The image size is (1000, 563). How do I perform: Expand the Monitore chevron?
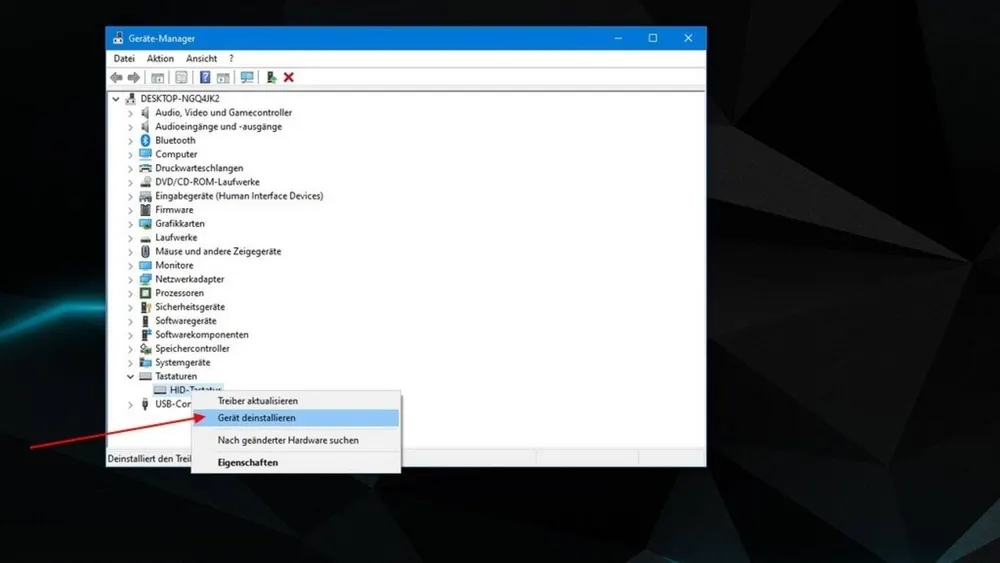click(130, 266)
